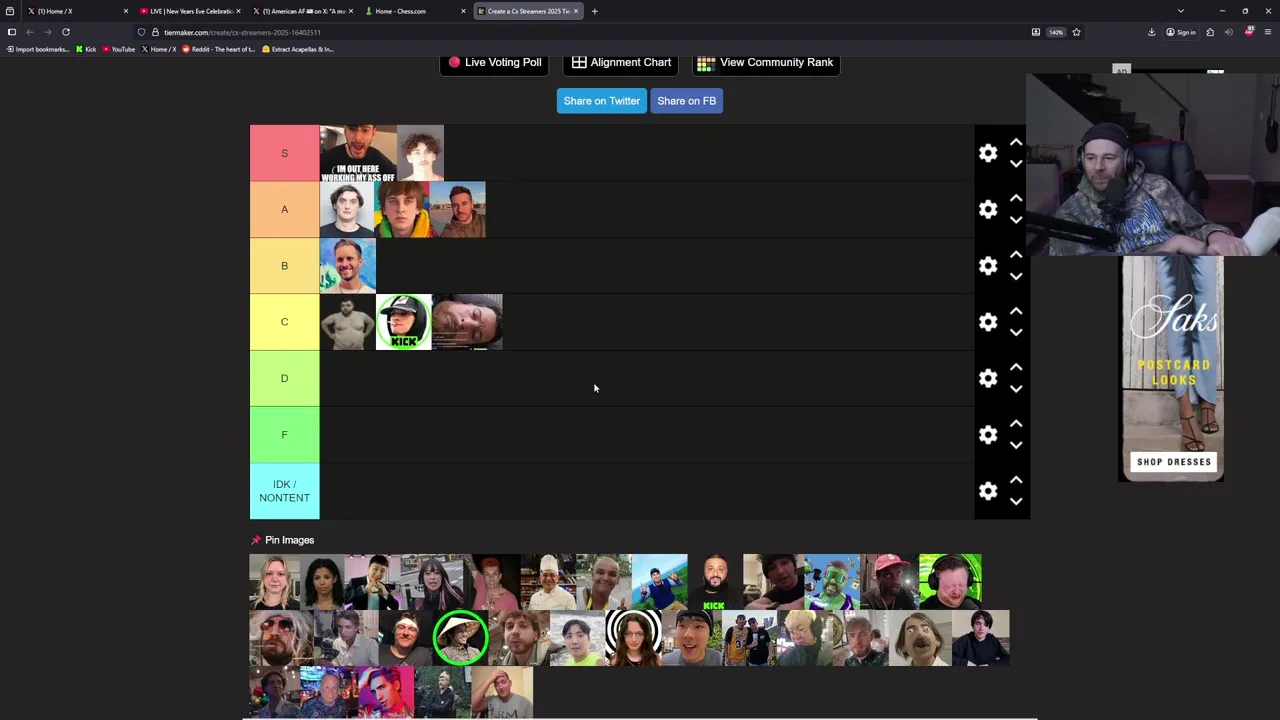Image resolution: width=1280 pixels, height=720 pixels.
Task: Move S tier row up with arrow
Action: pos(1016,142)
